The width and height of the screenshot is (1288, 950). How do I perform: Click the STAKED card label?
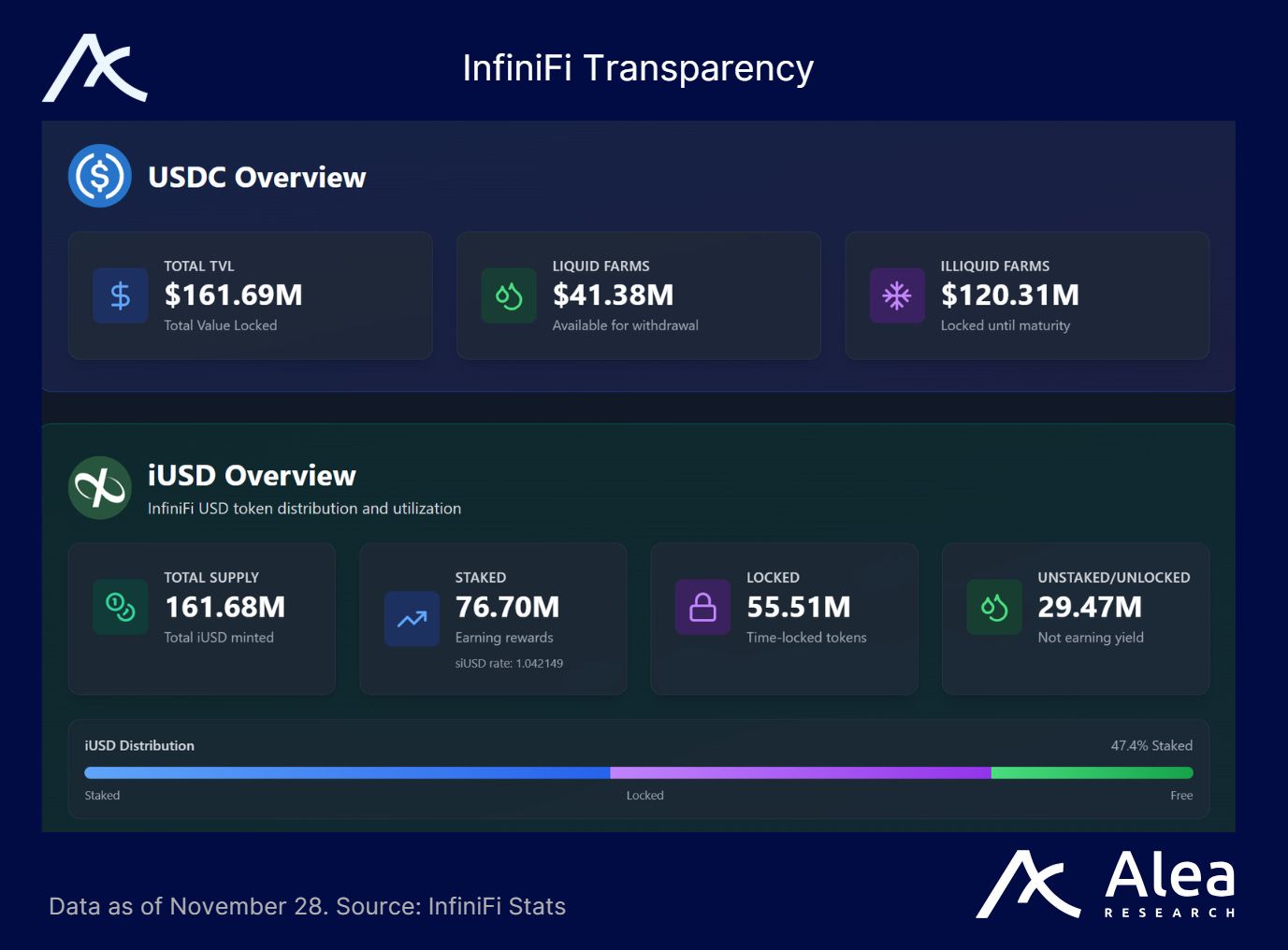(x=481, y=578)
